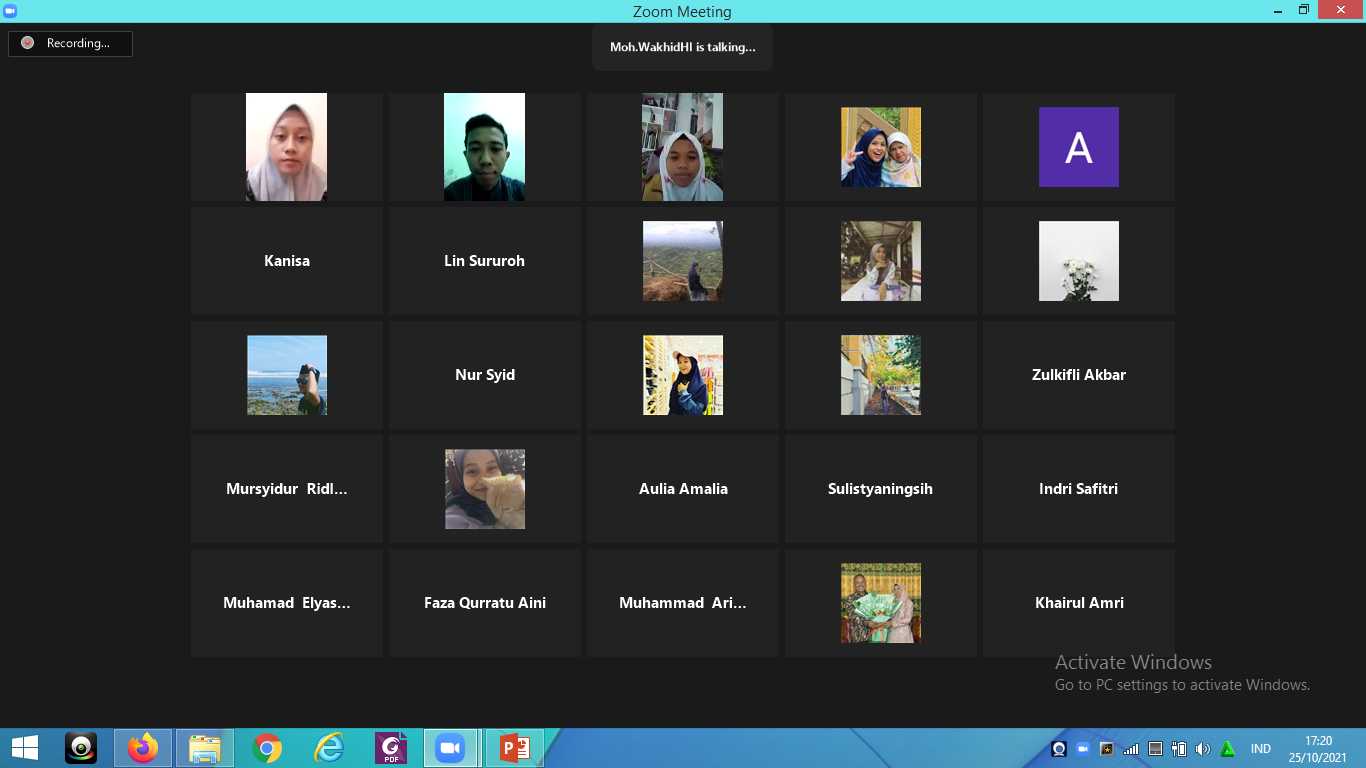Open Foxit PDF reader from the taskbar
The image size is (1366, 768).
(390, 748)
